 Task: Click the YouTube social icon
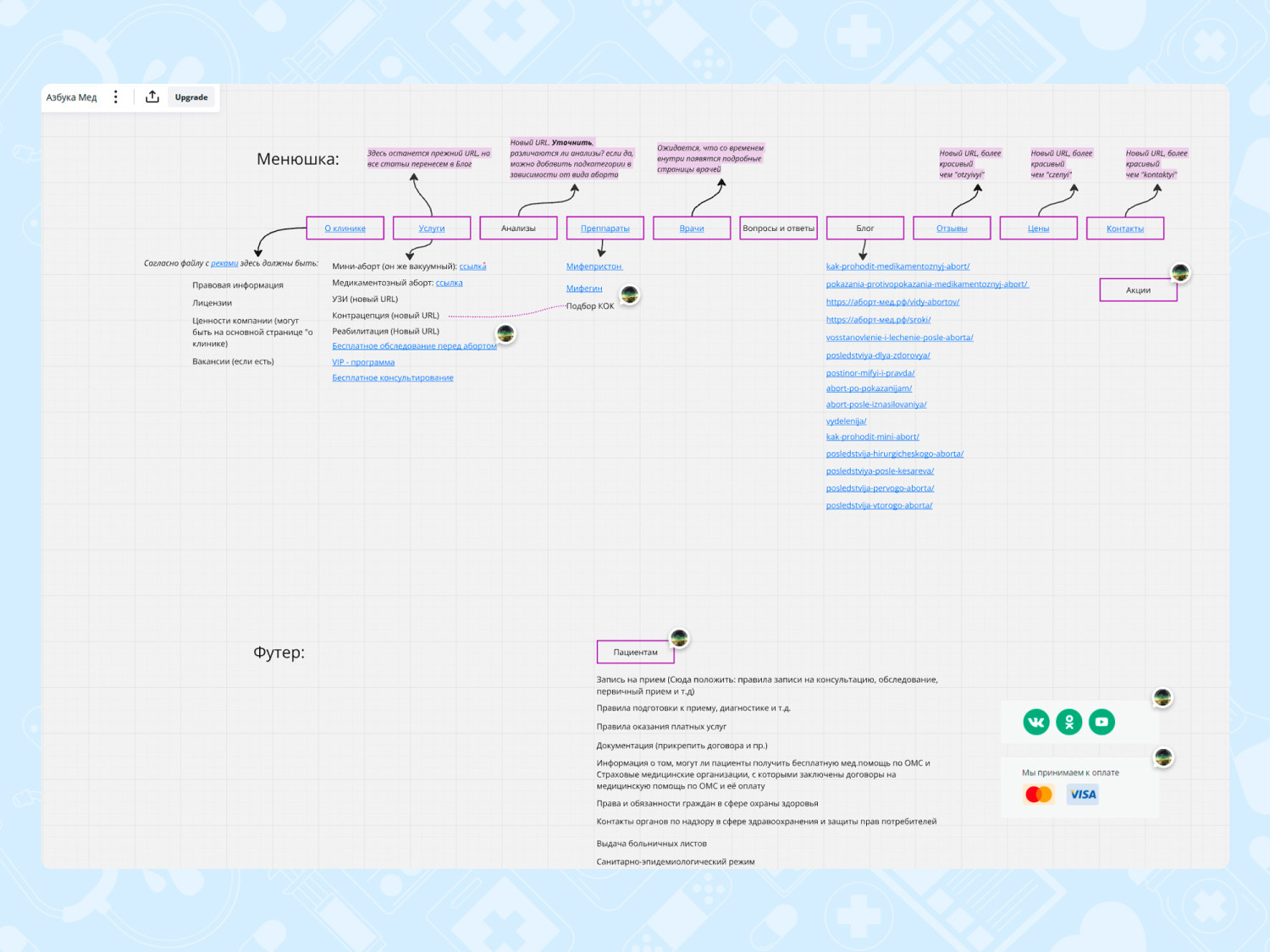click(1102, 722)
